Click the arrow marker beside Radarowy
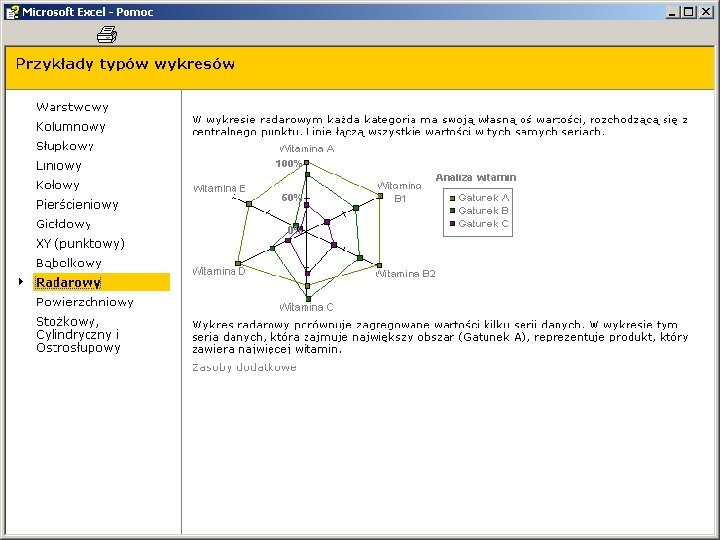Screen dimensions: 720x540 [x=21, y=281]
